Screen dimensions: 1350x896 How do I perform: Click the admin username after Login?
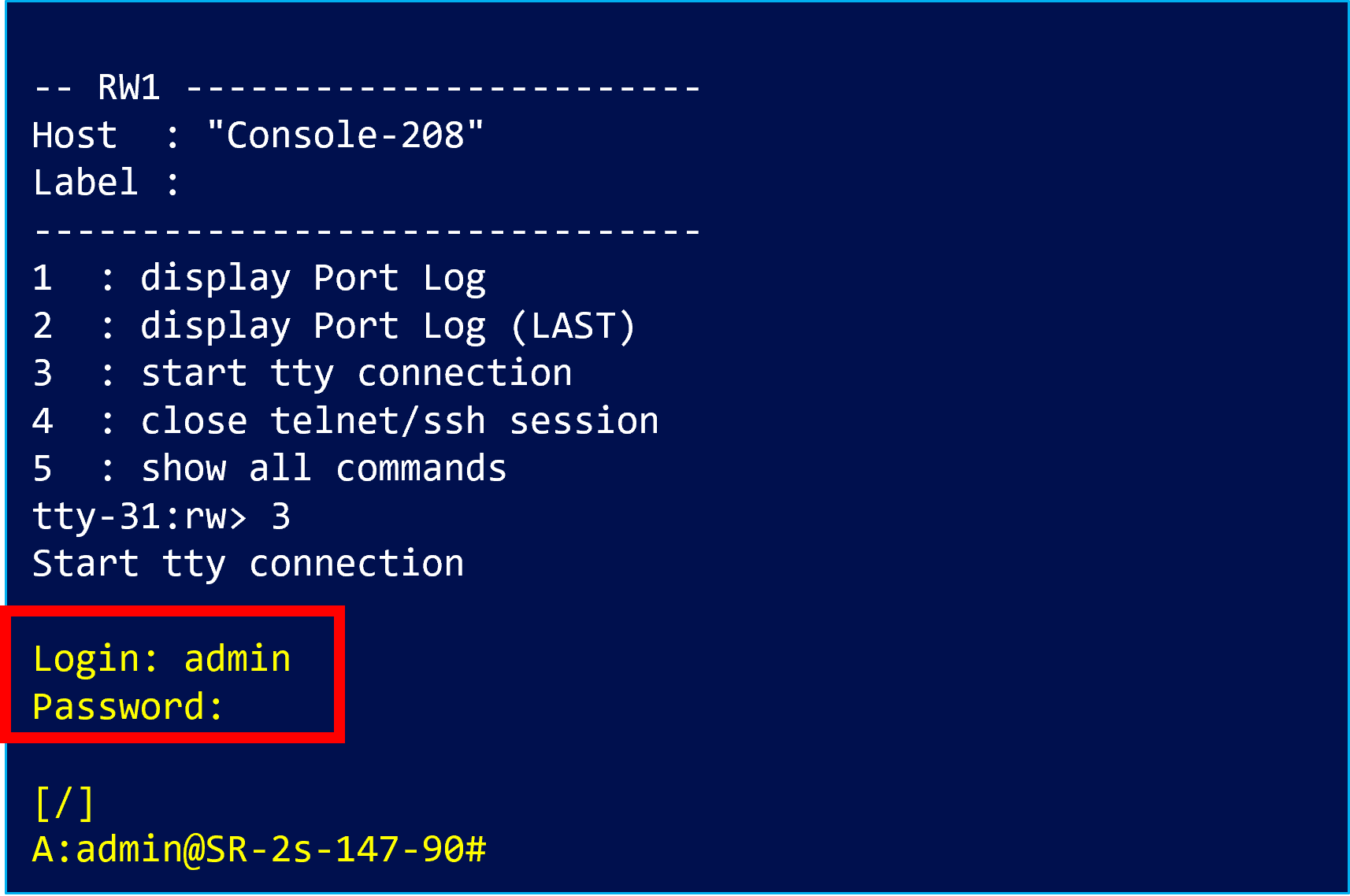237,659
